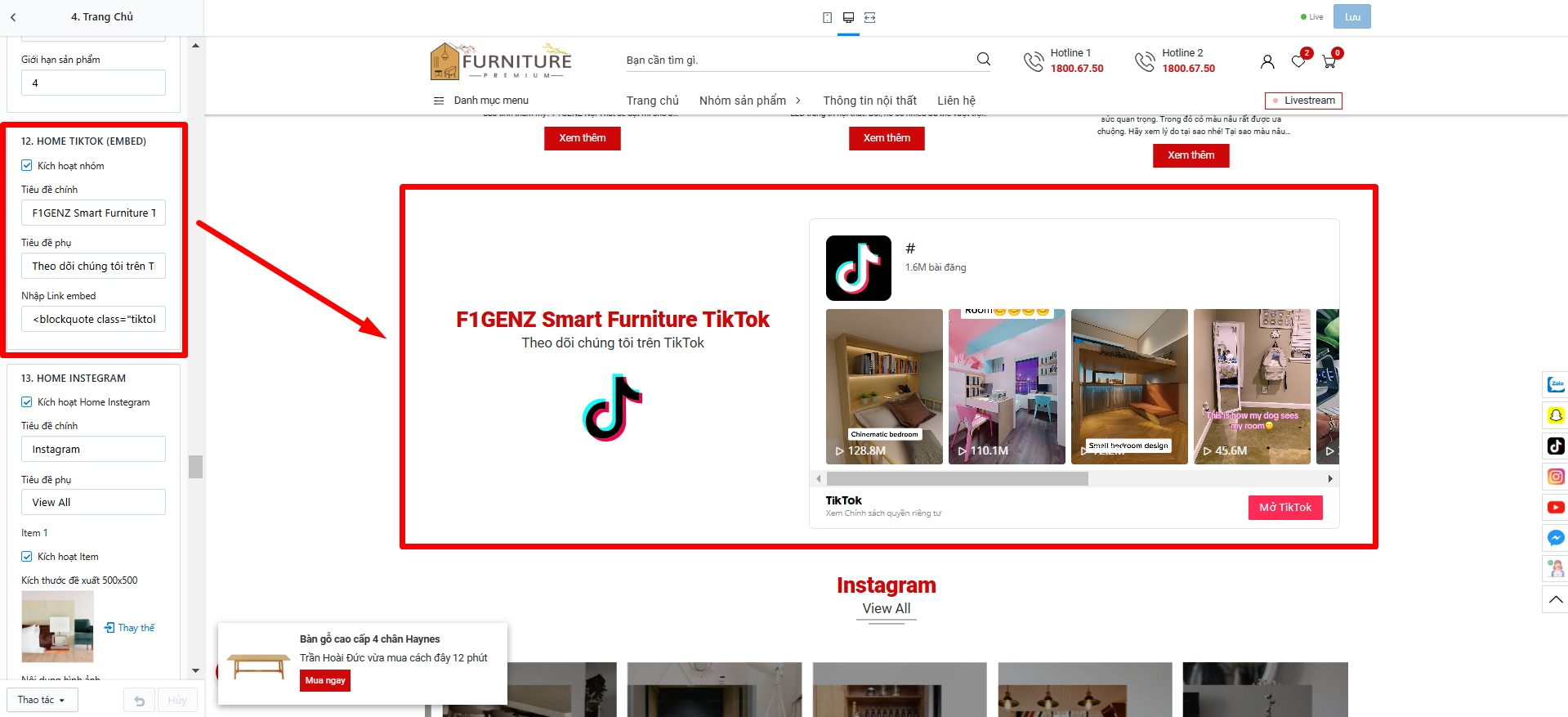Open the 128.8M Cinematic bedroom video thumbnail
The width and height of the screenshot is (1568, 717).
tap(884, 387)
